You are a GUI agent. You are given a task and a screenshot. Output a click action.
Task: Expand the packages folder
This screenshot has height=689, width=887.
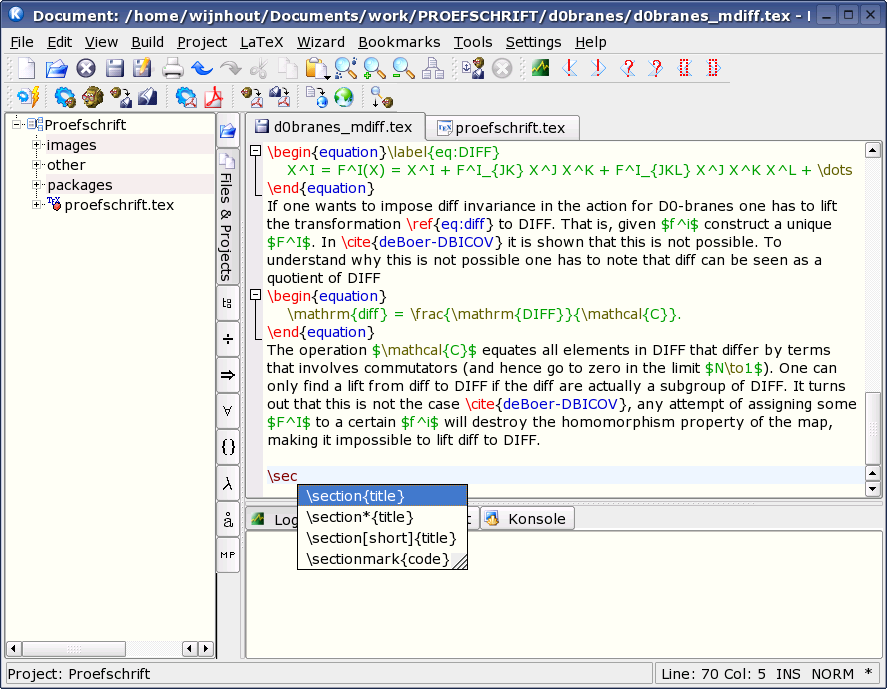pyautogui.click(x=36, y=184)
